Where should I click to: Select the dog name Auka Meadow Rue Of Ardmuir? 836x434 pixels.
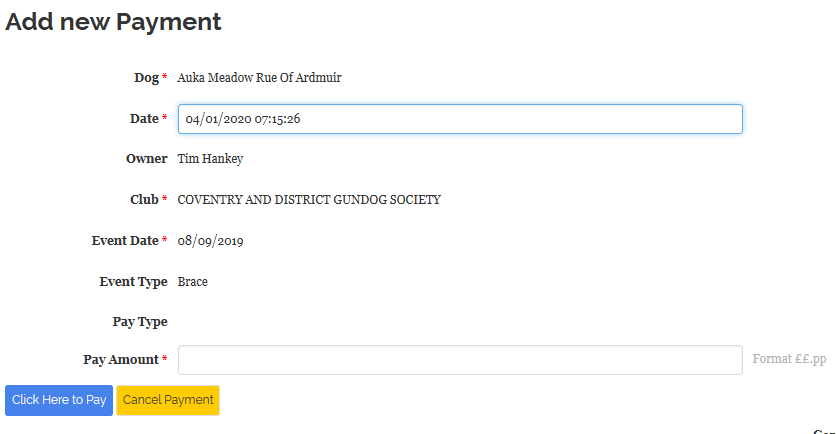point(259,78)
